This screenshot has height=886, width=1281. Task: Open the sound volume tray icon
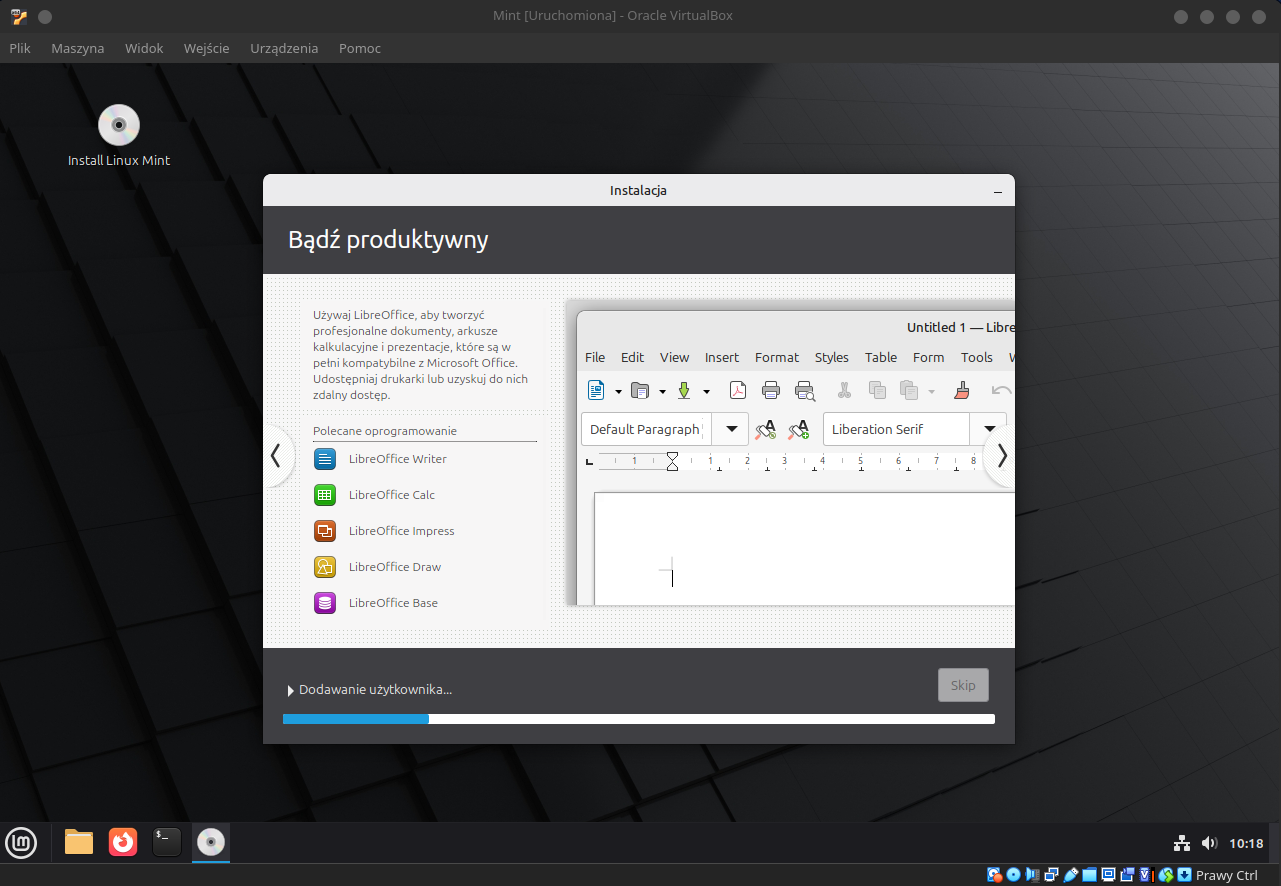pyautogui.click(x=1209, y=843)
